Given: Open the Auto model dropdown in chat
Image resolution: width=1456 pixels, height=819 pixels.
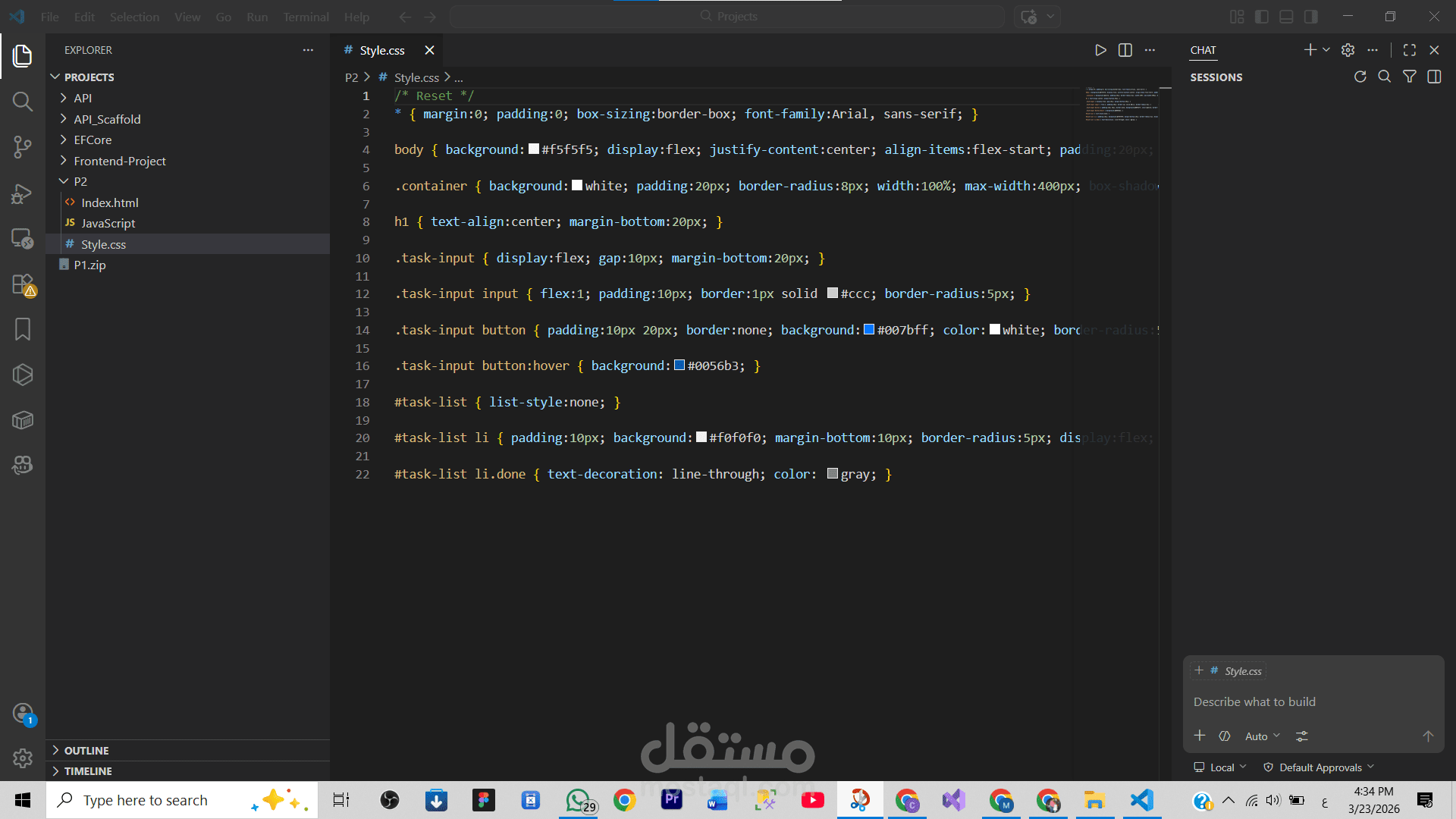Looking at the screenshot, I should pyautogui.click(x=1262, y=736).
